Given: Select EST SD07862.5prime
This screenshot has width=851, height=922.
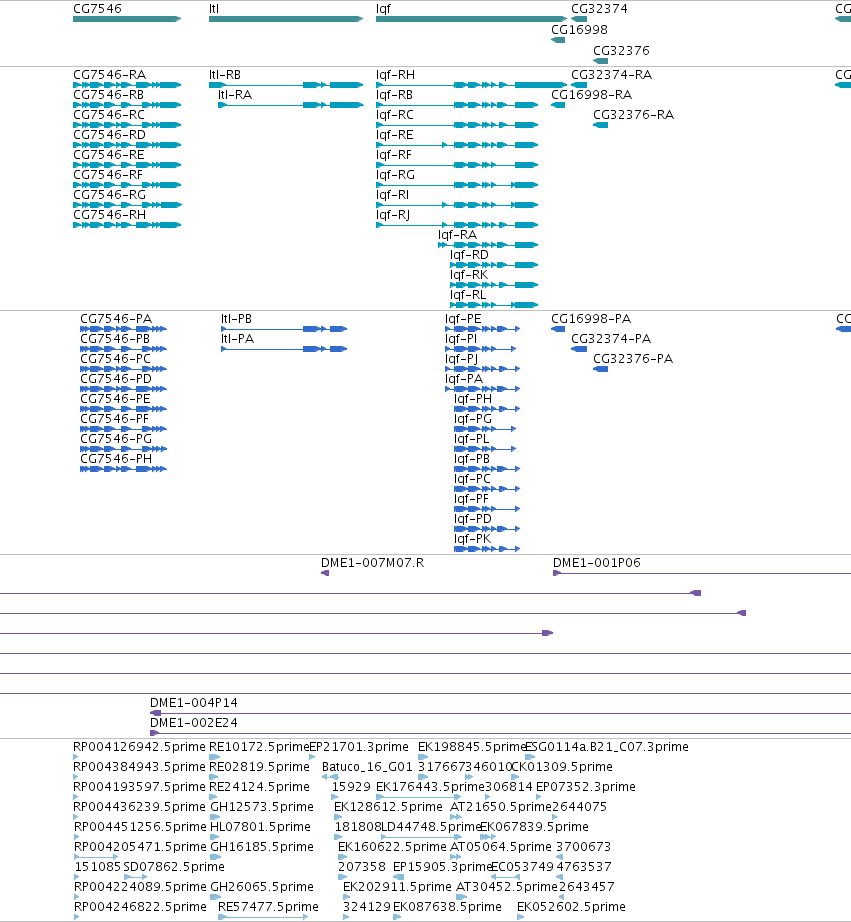Looking at the screenshot, I should click(135, 877).
